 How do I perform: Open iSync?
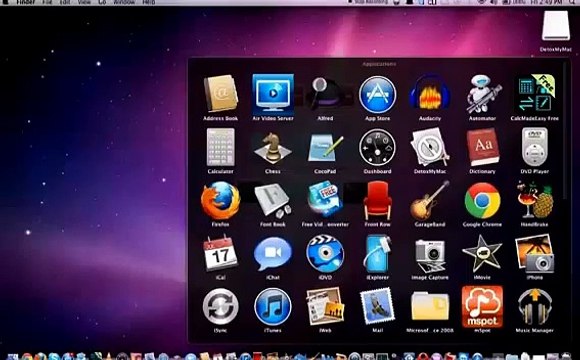[x=220, y=307]
